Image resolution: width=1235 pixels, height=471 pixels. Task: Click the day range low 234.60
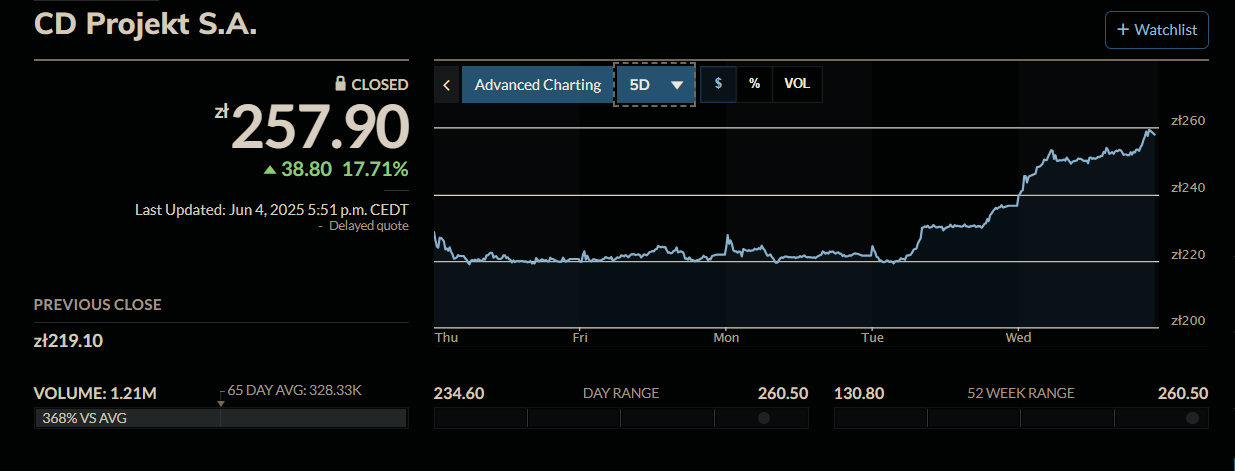[x=459, y=393]
